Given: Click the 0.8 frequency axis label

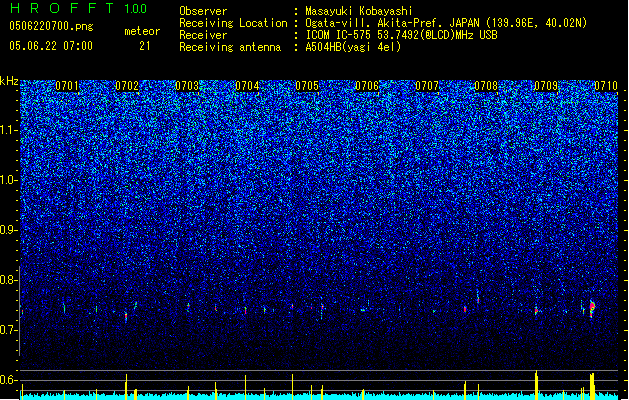Looking at the screenshot, I should point(9,280).
